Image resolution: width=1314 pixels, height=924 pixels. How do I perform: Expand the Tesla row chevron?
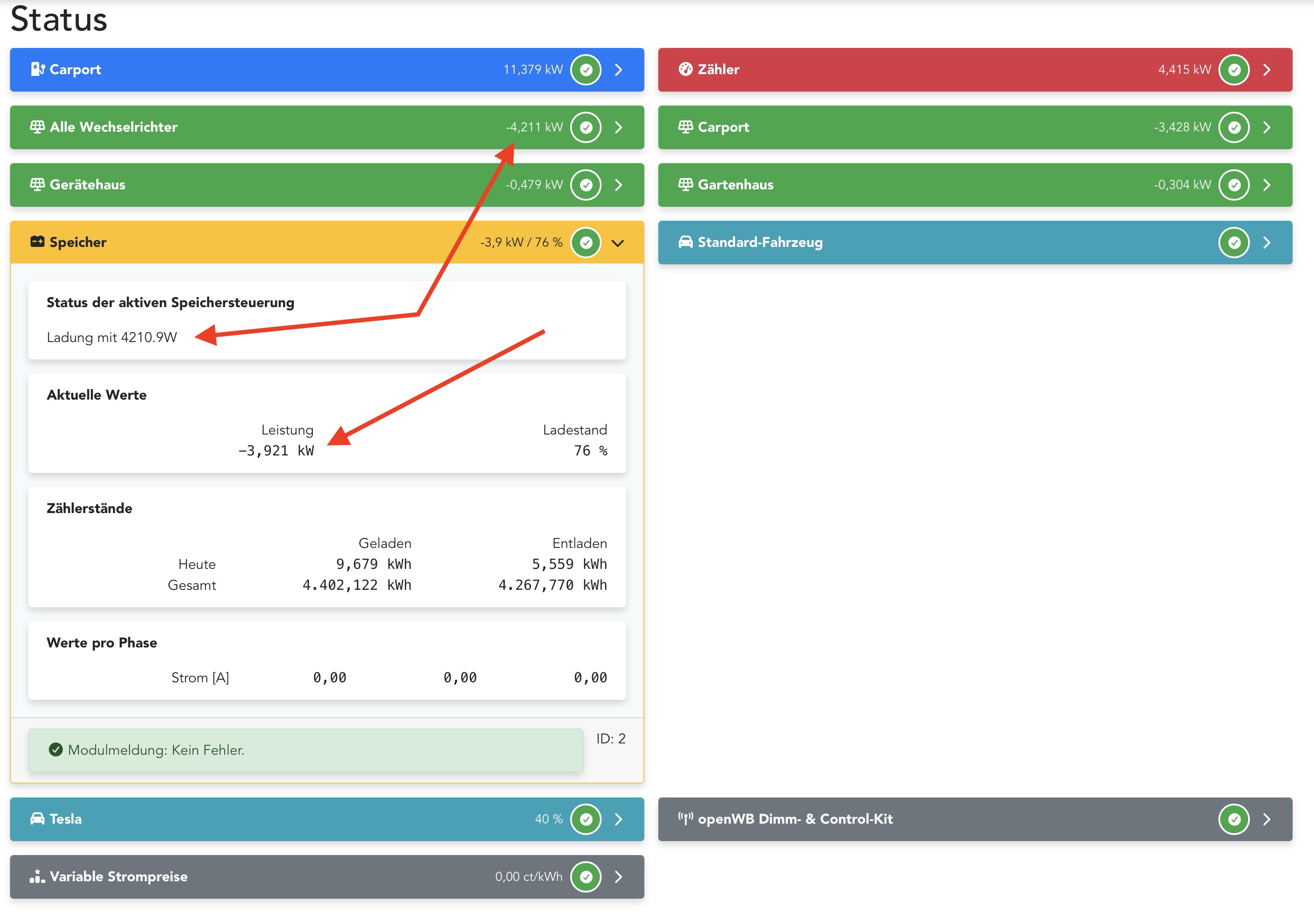pos(618,819)
